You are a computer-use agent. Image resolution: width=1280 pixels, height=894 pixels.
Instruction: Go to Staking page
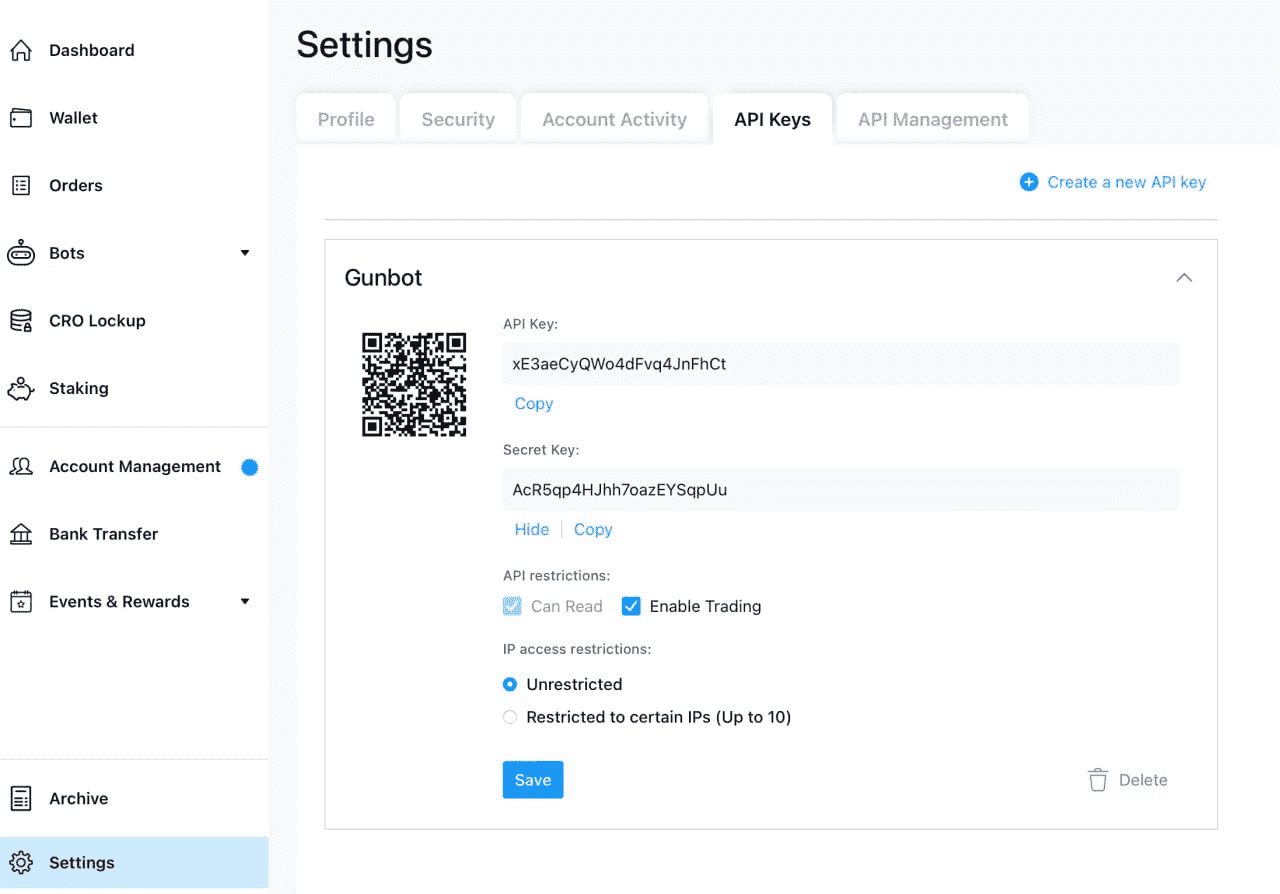point(79,388)
